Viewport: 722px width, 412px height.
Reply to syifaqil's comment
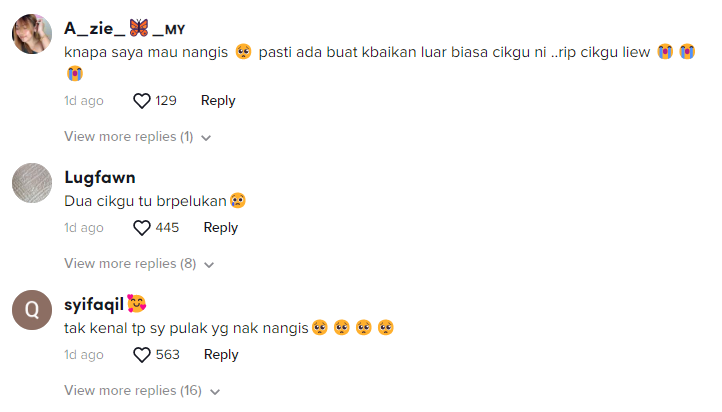pyautogui.click(x=221, y=355)
